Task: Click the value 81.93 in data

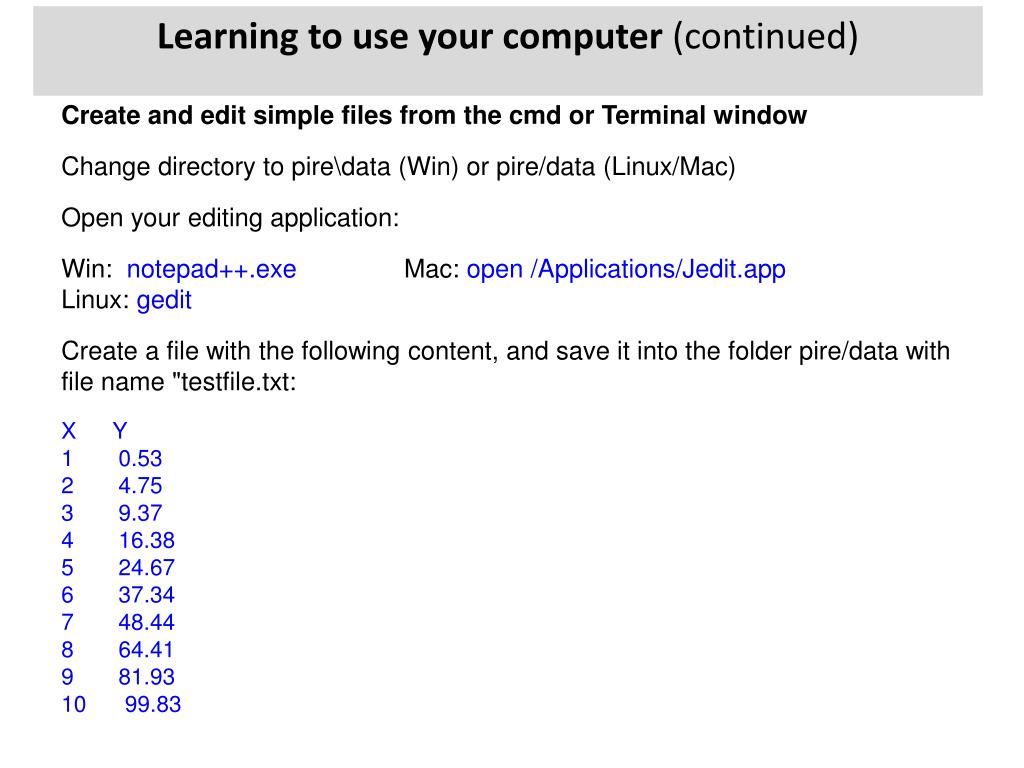Action: pyautogui.click(x=146, y=677)
